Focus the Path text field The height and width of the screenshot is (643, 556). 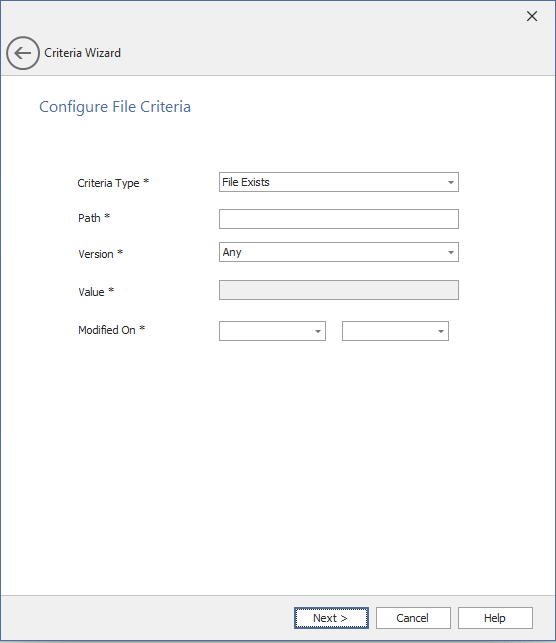coord(339,219)
